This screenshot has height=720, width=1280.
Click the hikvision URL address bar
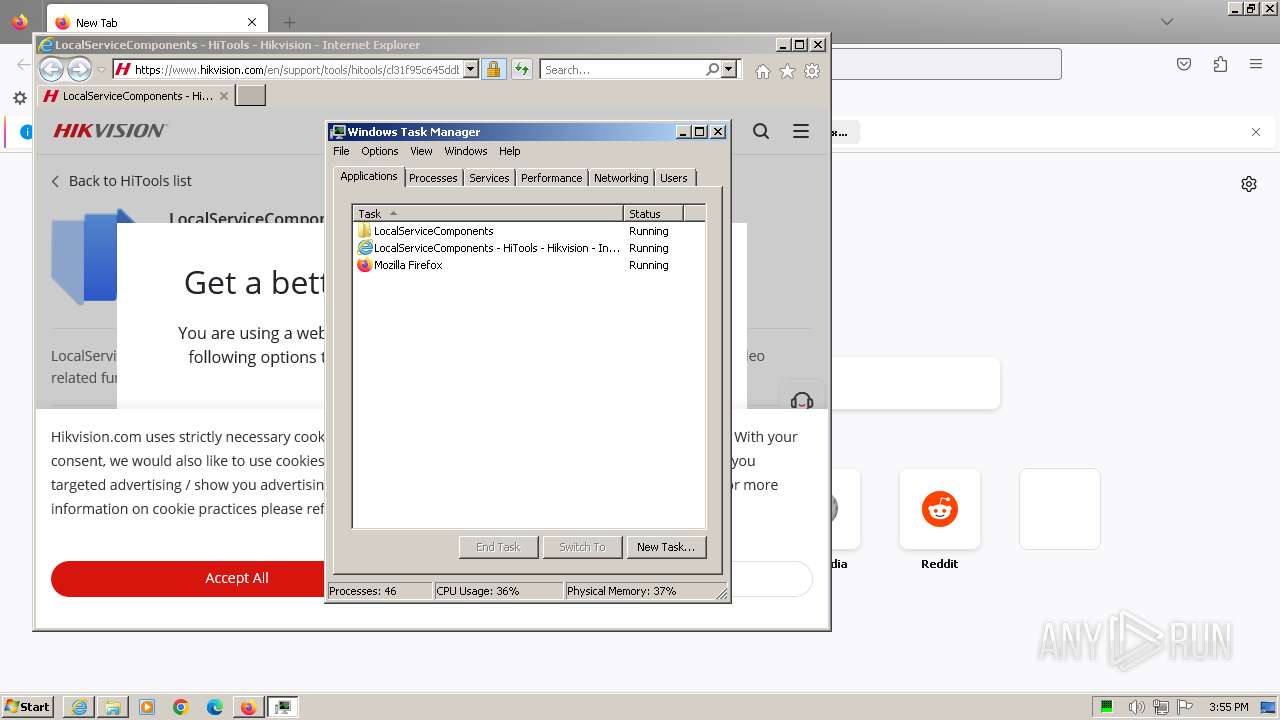[x=296, y=70]
